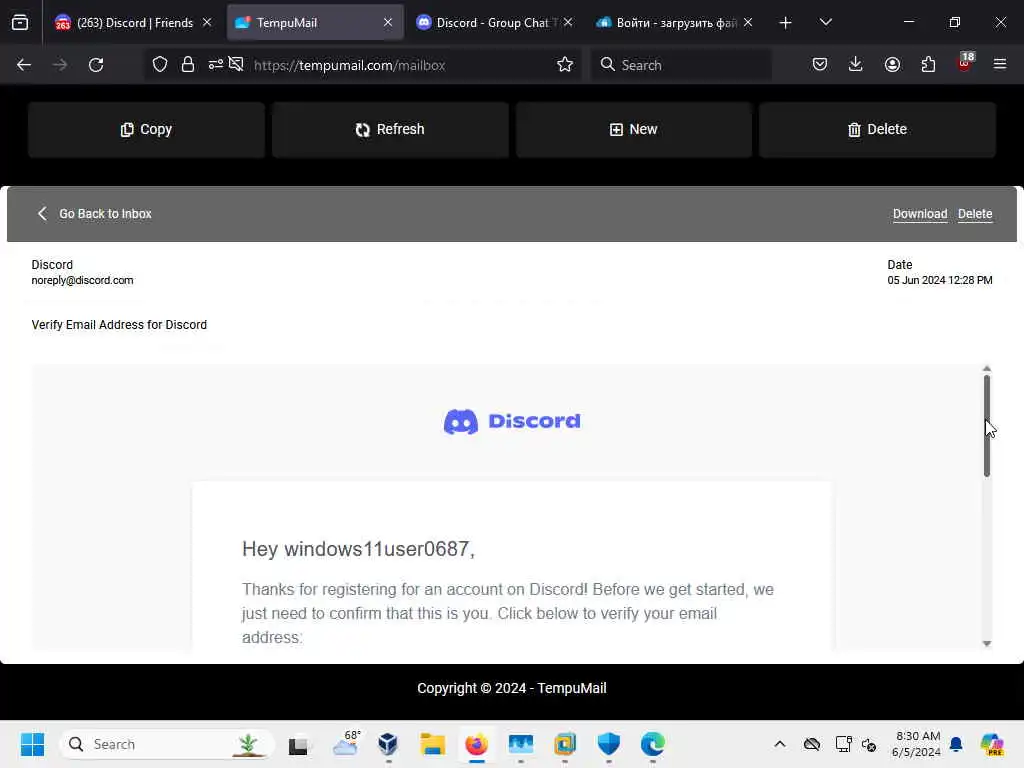1024x768 pixels.
Task: Open the Windows Start menu
Action: pyautogui.click(x=32, y=744)
